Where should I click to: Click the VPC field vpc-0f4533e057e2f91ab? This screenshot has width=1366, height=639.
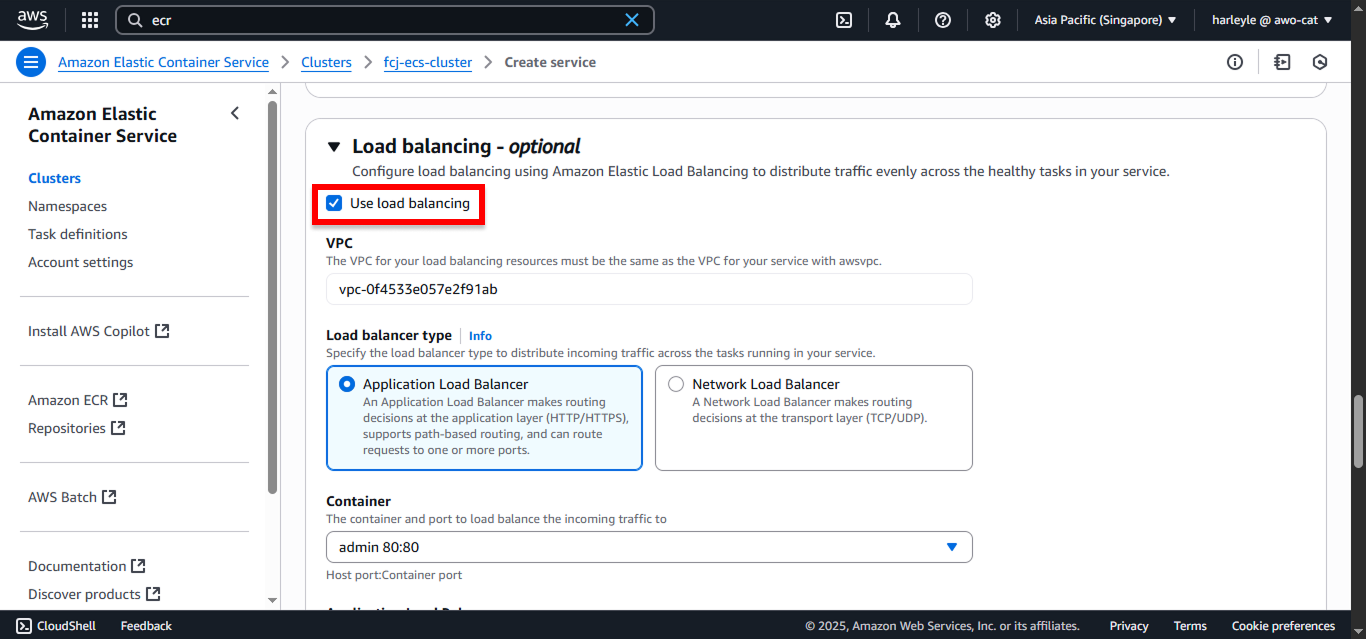(x=649, y=290)
